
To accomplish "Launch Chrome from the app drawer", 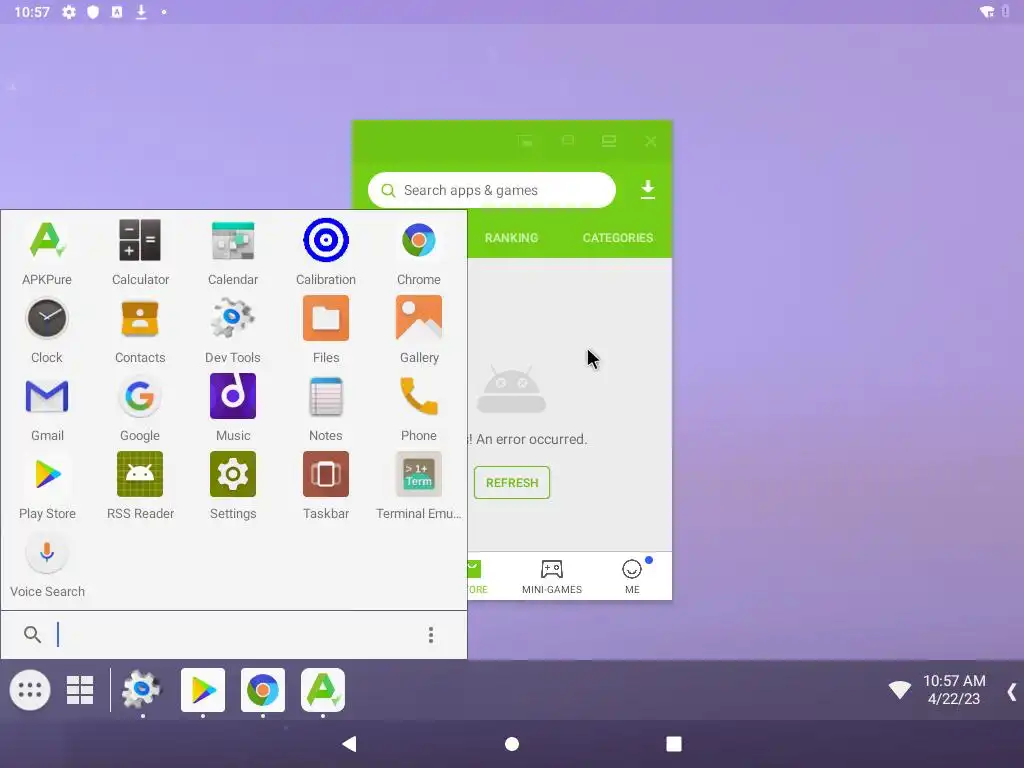I will pos(419,252).
